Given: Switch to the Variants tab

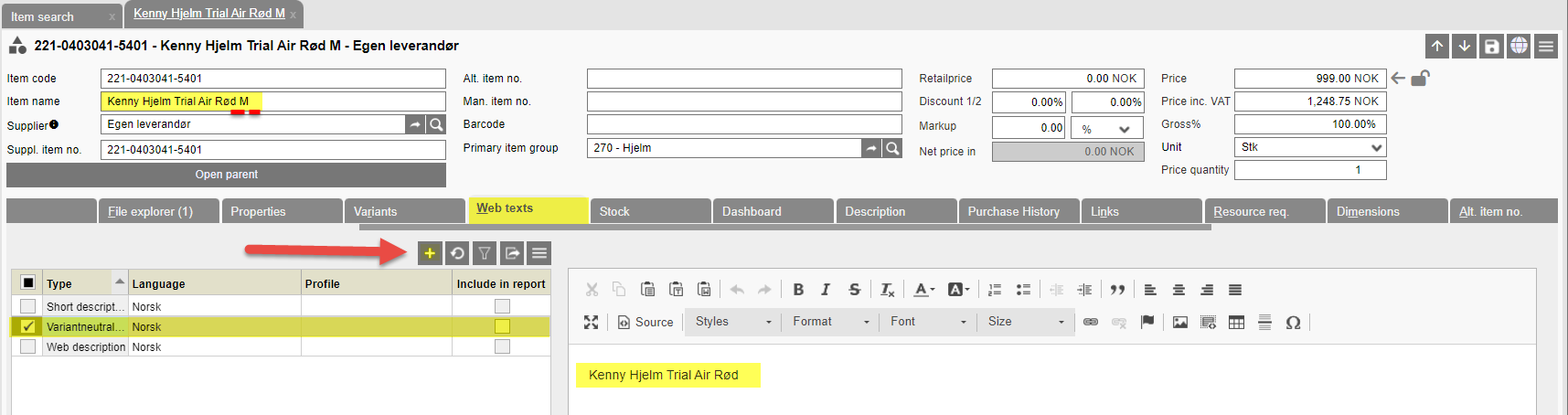Looking at the screenshot, I should click(x=405, y=211).
